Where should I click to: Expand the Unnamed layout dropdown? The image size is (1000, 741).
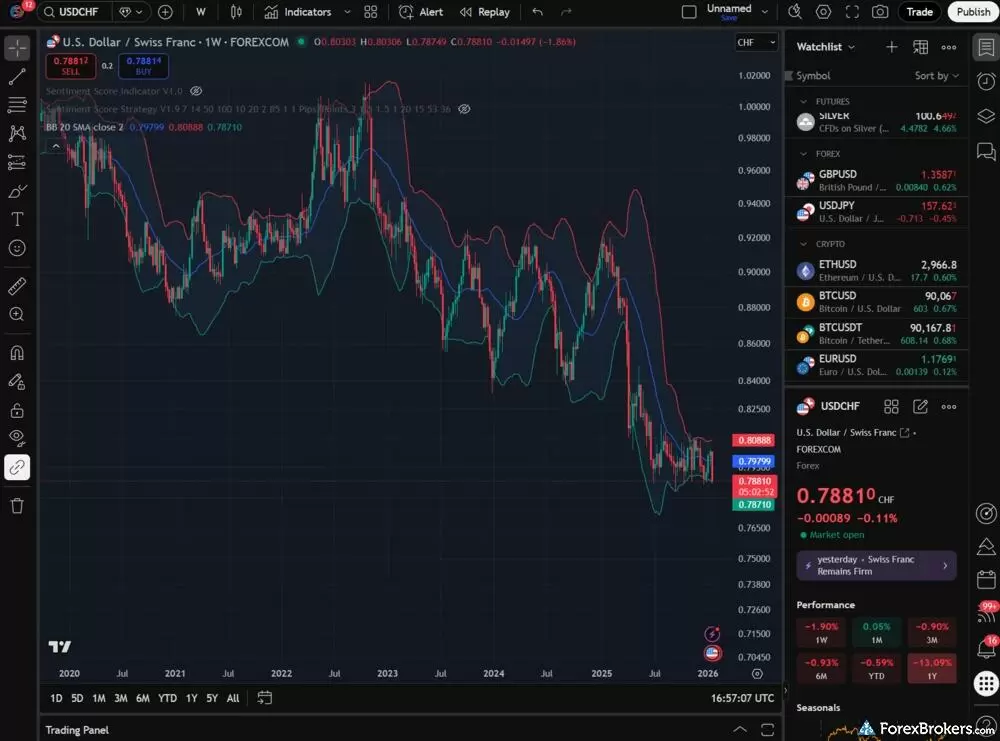(x=765, y=12)
